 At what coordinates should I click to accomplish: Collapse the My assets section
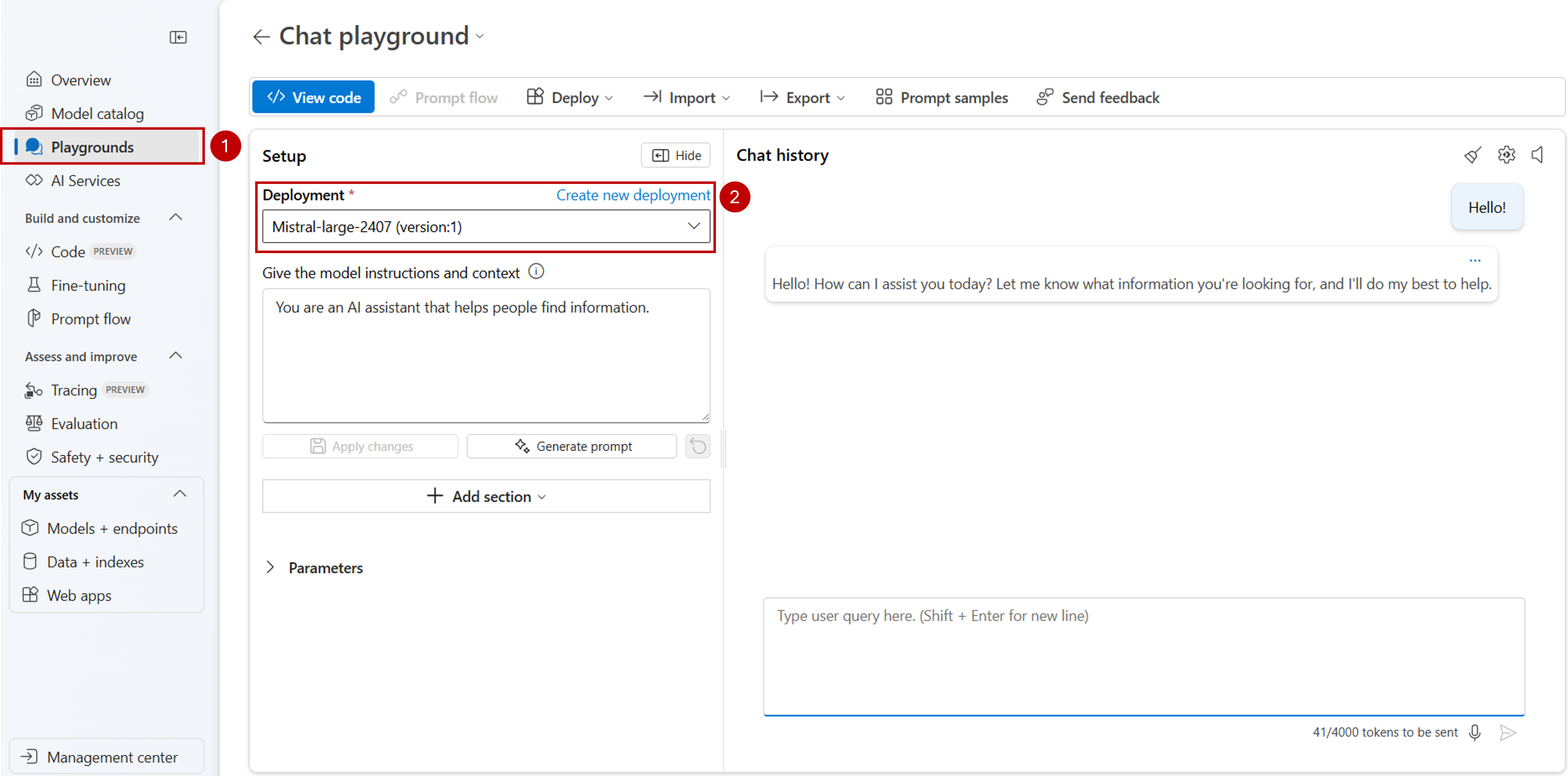pos(180,494)
